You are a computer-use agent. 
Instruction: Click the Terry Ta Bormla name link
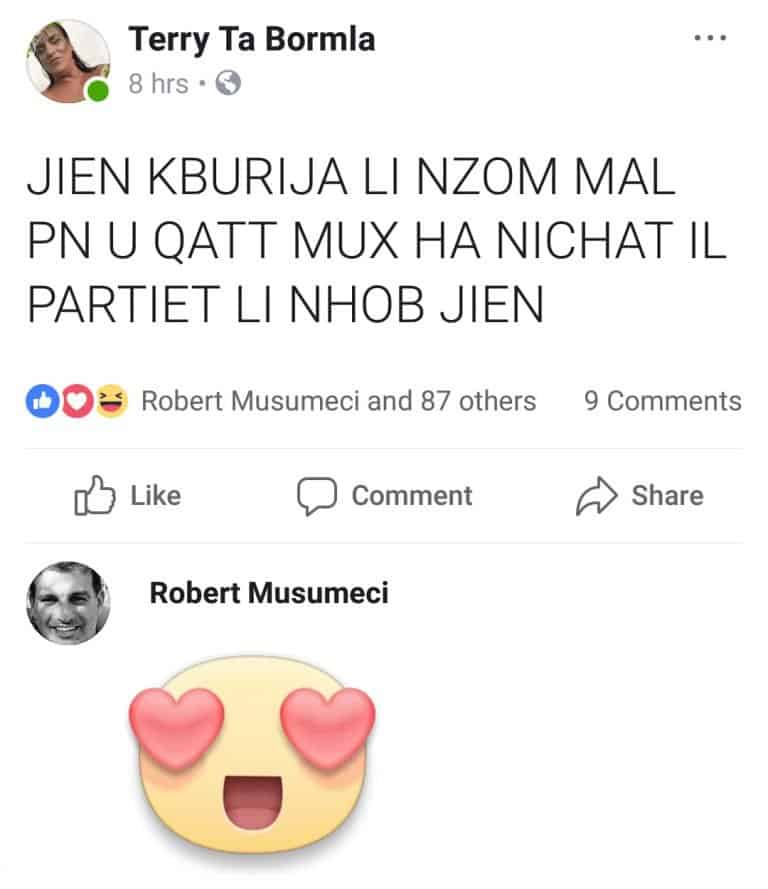pyautogui.click(x=252, y=40)
